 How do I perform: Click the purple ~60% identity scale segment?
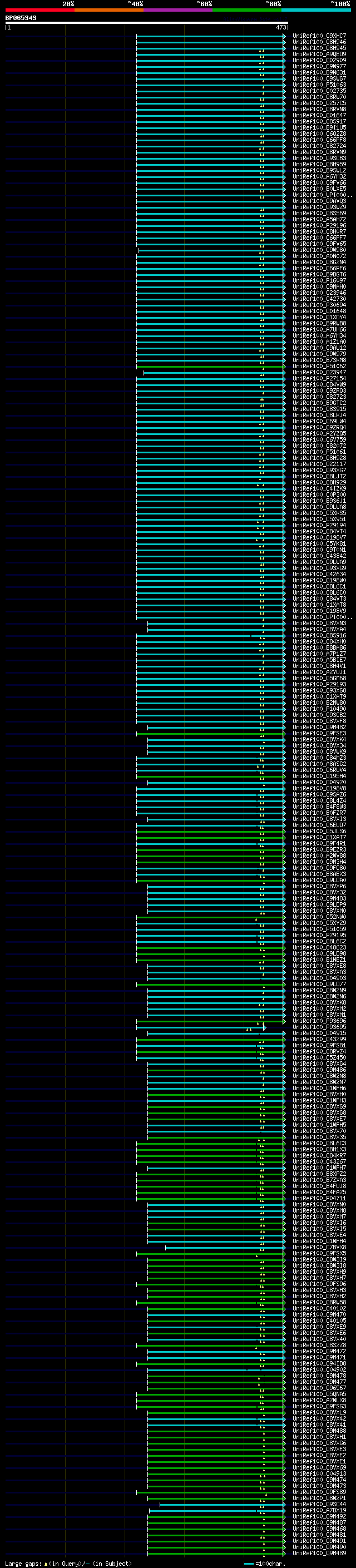coord(179,10)
